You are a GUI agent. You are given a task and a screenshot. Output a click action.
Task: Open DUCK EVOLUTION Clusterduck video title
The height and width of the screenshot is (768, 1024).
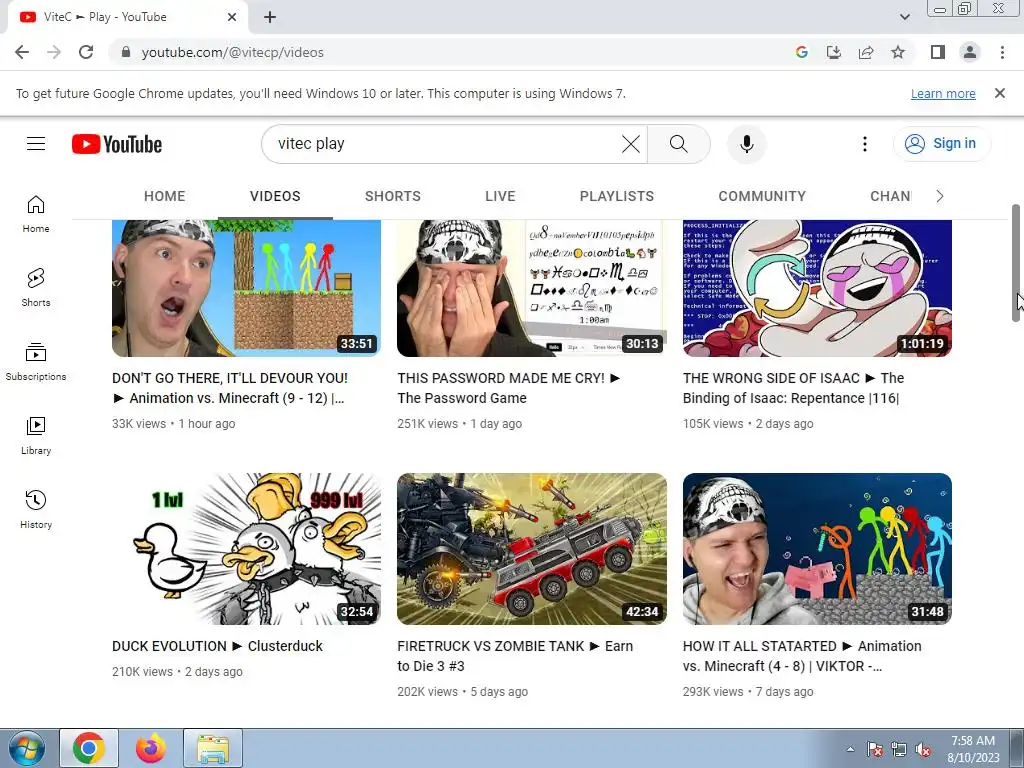click(x=217, y=646)
